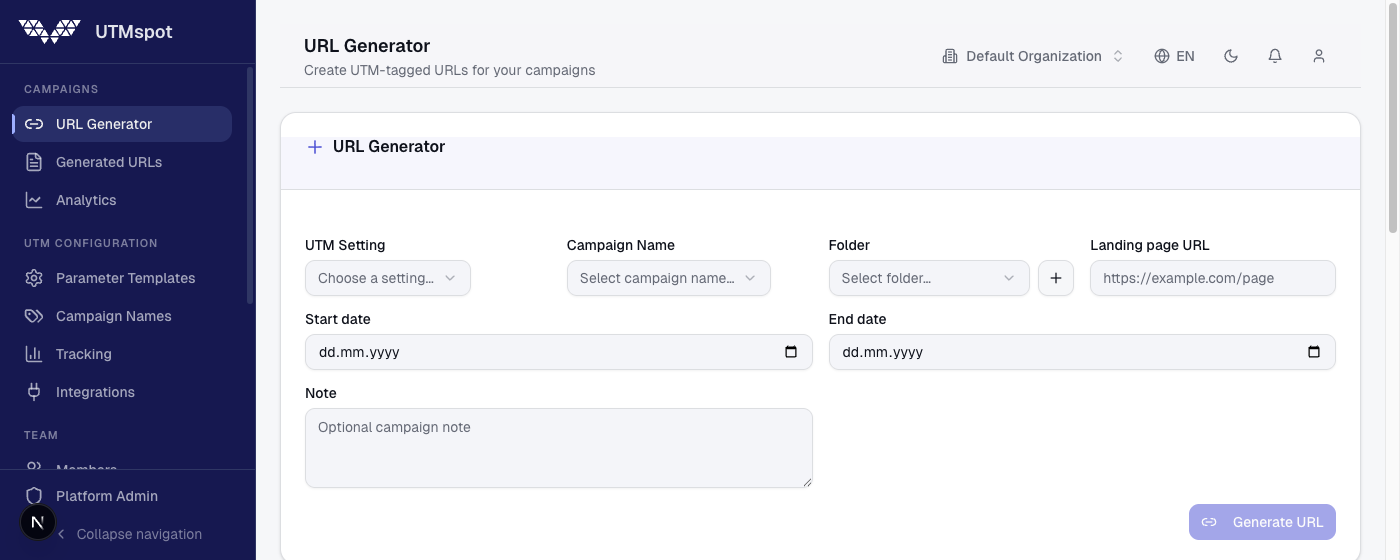The image size is (1400, 560).
Task: Click the plus button beside Folder
Action: click(x=1056, y=278)
